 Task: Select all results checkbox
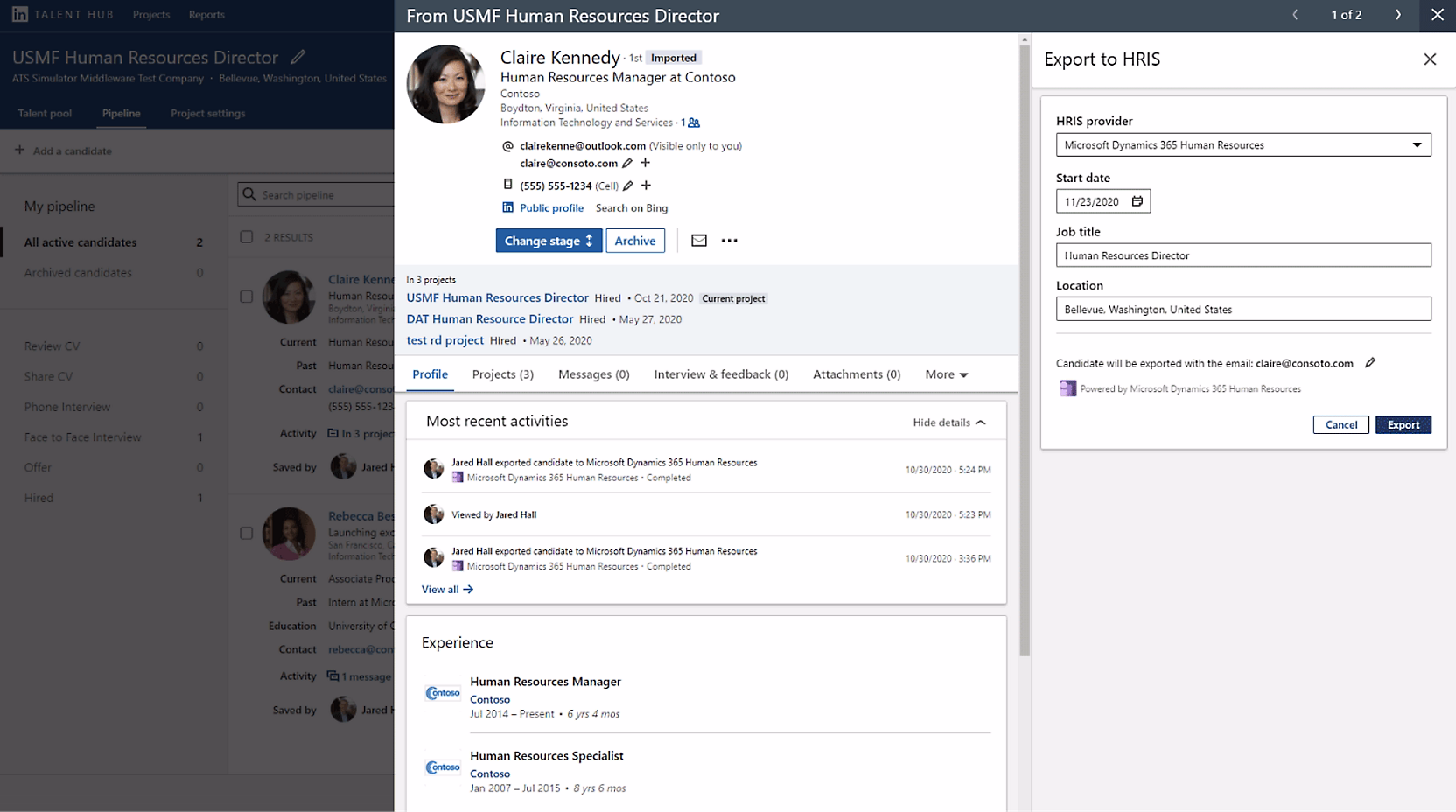tap(247, 237)
